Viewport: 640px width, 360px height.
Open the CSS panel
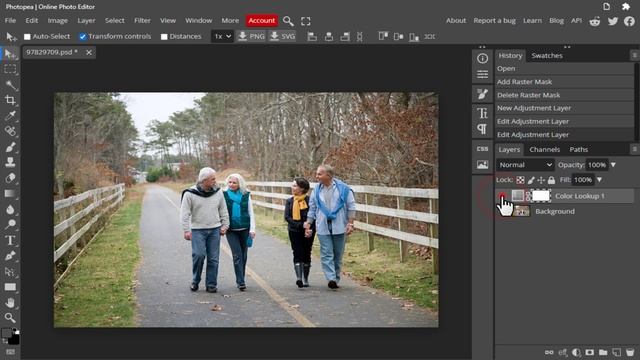click(x=482, y=149)
